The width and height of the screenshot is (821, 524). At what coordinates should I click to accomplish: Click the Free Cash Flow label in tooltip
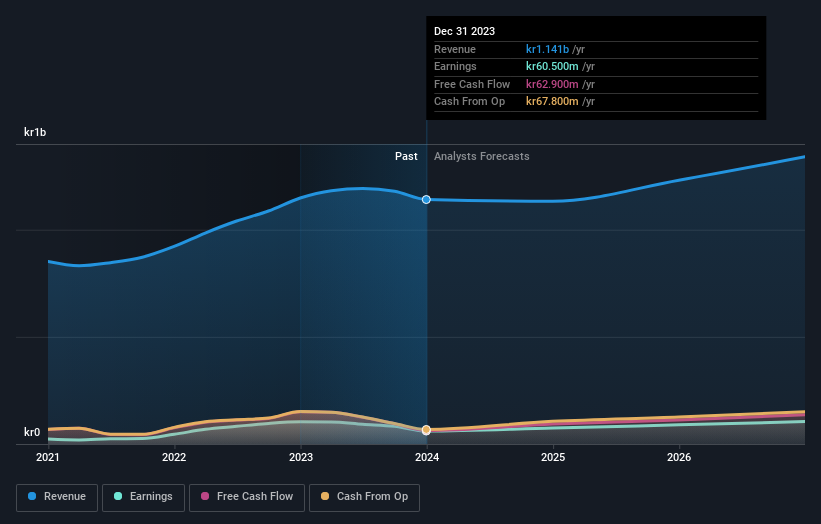coord(472,84)
